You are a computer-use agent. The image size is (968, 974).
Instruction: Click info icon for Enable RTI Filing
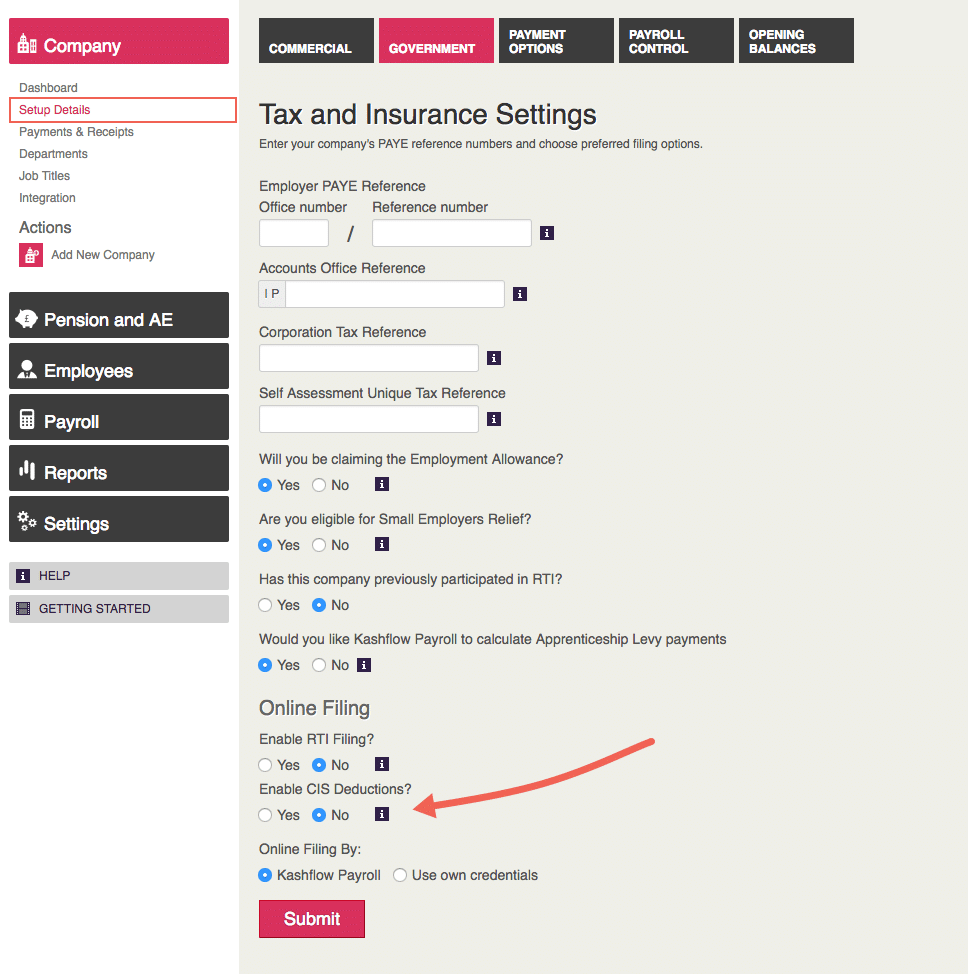coord(381,765)
